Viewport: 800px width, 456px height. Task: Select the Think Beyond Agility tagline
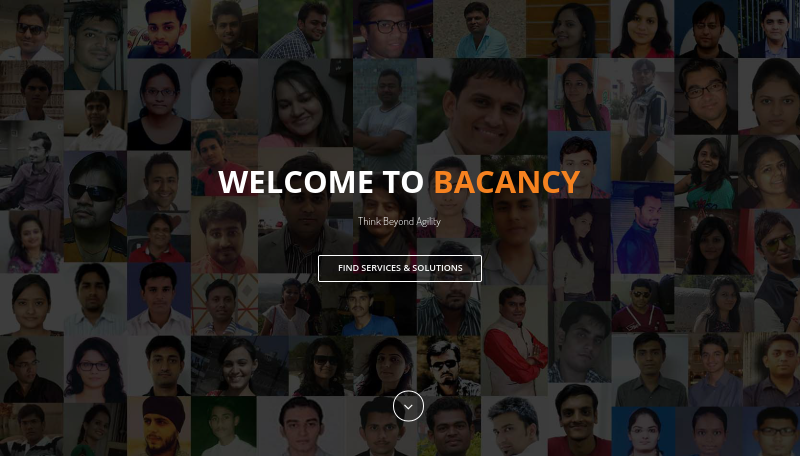[x=399, y=221]
